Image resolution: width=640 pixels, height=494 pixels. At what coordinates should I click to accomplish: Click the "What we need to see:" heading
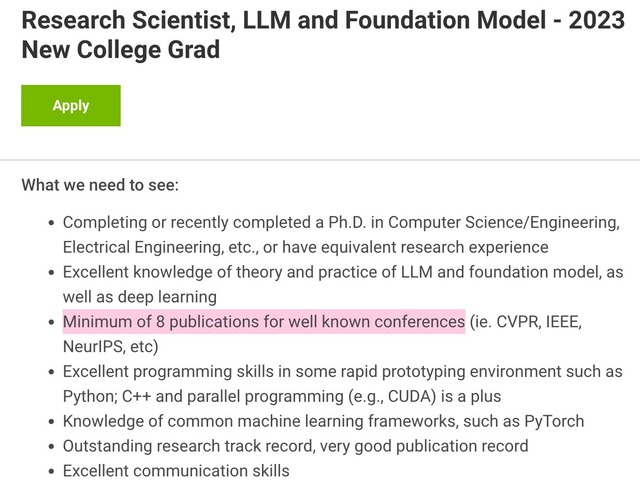[100, 185]
